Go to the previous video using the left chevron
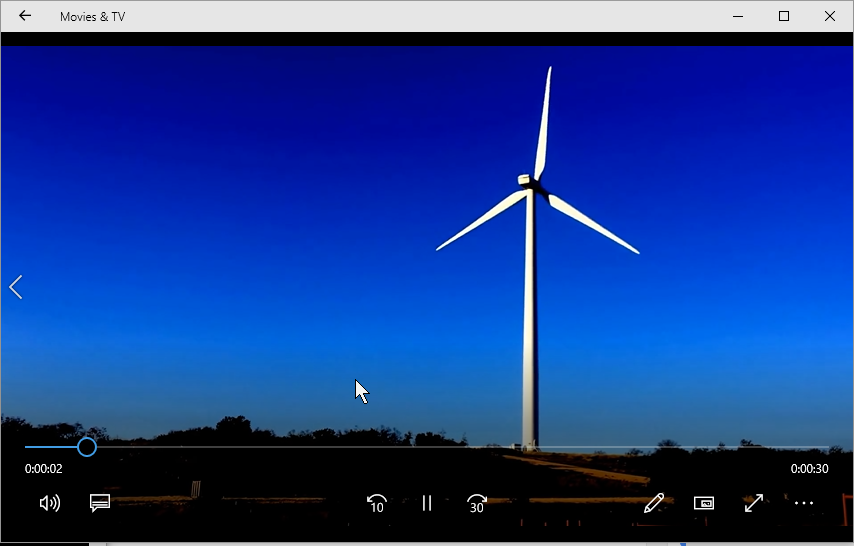Screen dimensions: 854x546 coord(16,287)
